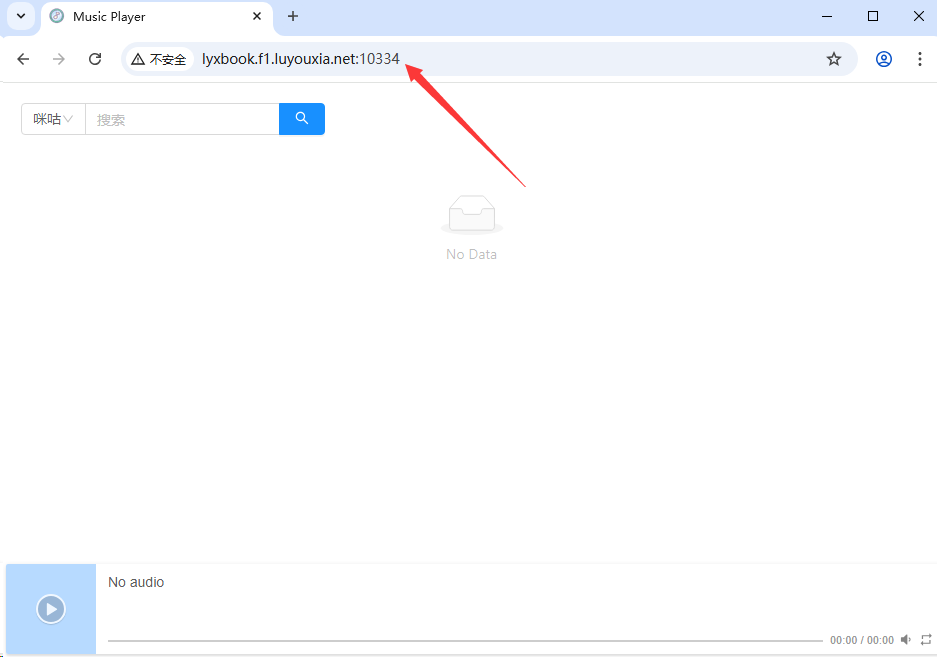The image size is (937, 657).
Task: Go back to the previous page
Action: [x=23, y=59]
